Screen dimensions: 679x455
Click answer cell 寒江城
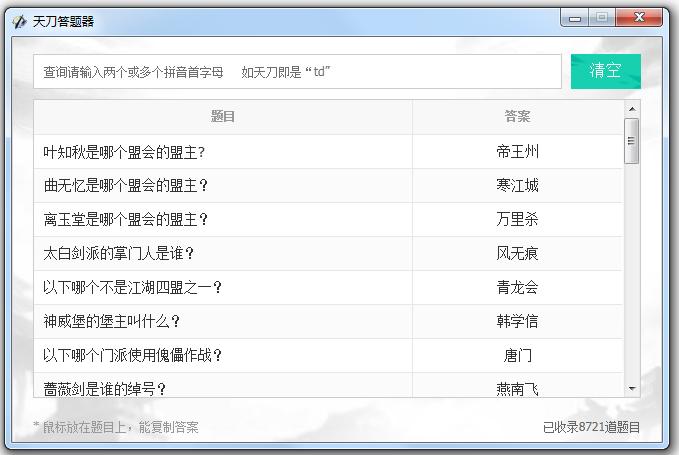[x=517, y=186]
